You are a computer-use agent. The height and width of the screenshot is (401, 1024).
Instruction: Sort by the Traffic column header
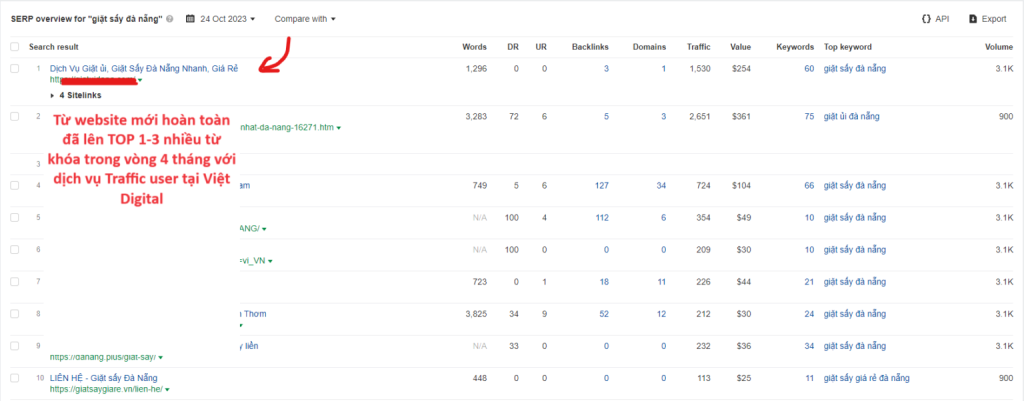pos(697,46)
